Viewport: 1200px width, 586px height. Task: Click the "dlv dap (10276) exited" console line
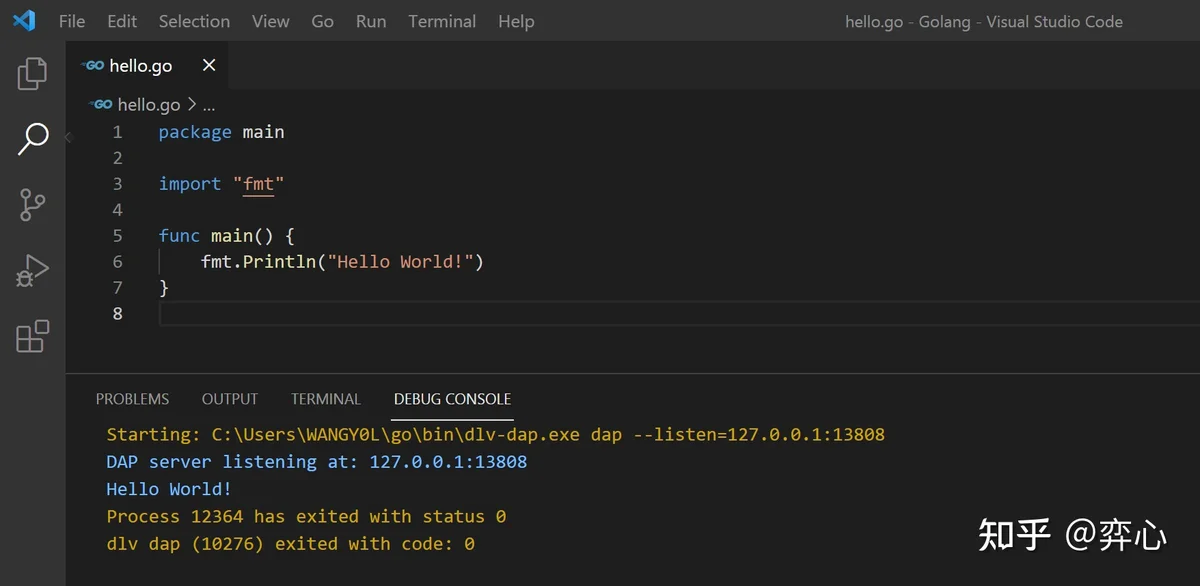coord(290,544)
